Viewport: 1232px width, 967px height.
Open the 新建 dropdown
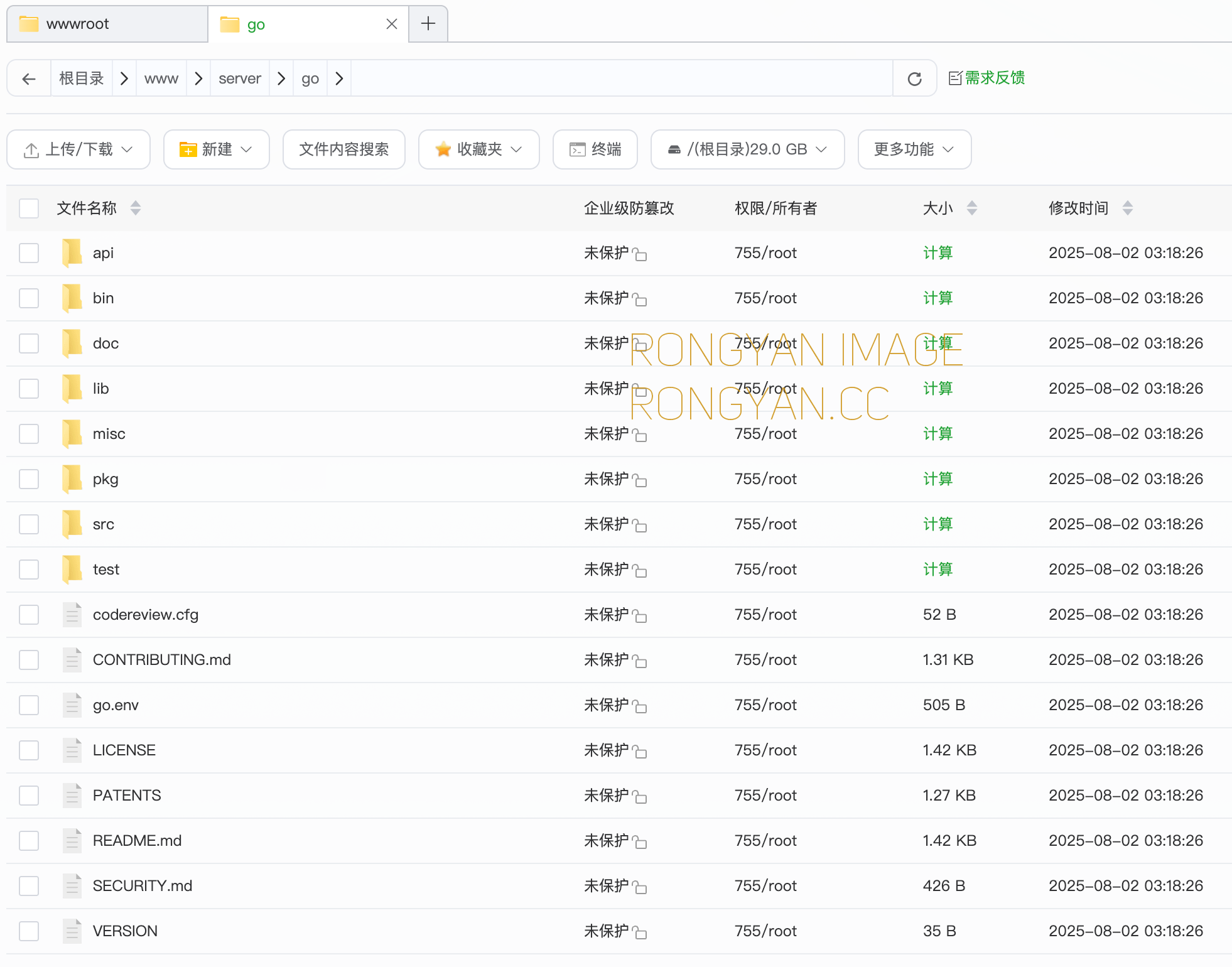(x=217, y=149)
